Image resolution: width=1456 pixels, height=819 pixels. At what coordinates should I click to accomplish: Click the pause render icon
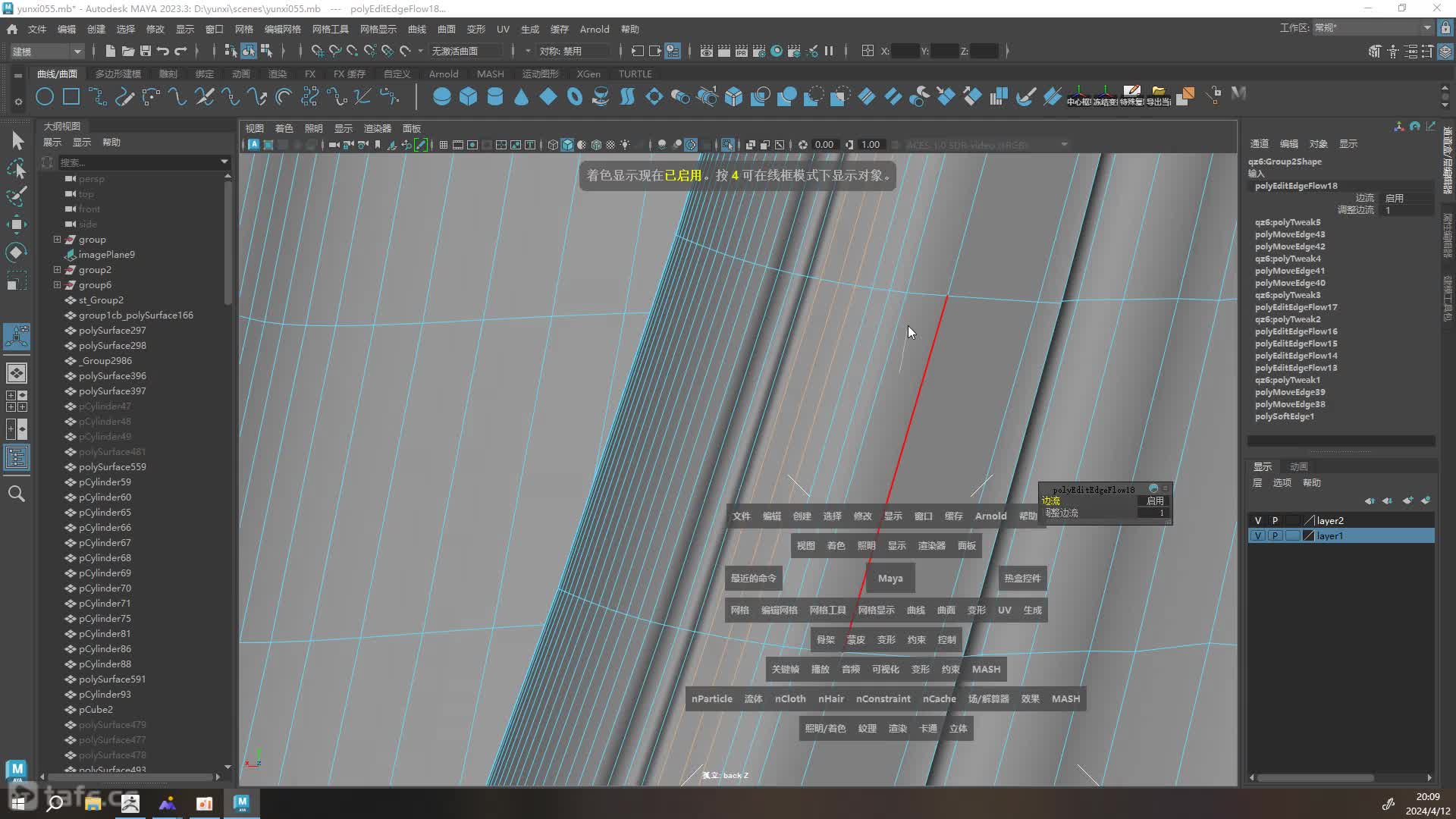pyautogui.click(x=829, y=51)
